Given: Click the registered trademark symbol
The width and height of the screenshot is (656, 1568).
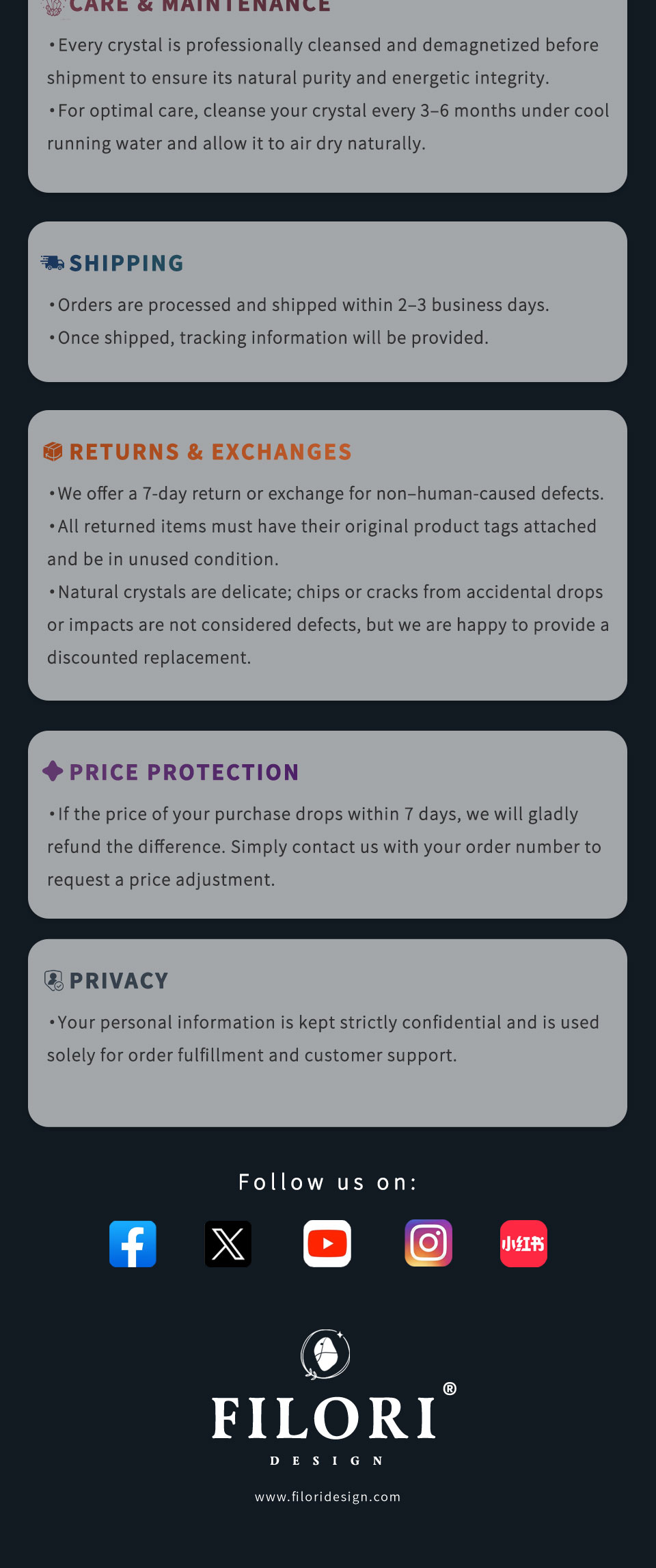Looking at the screenshot, I should point(450,1388).
